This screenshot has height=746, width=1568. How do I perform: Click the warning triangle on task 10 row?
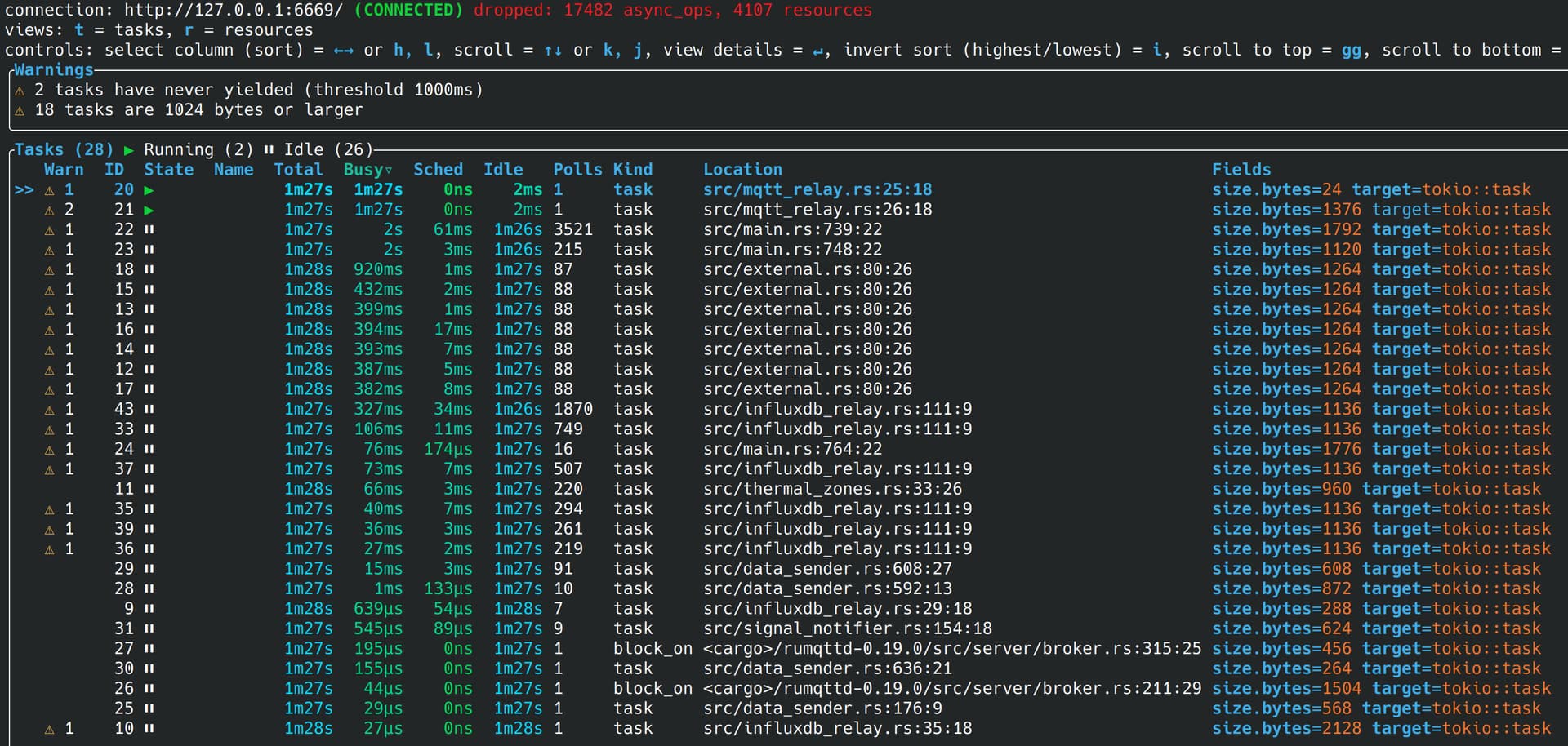pyautogui.click(x=49, y=729)
